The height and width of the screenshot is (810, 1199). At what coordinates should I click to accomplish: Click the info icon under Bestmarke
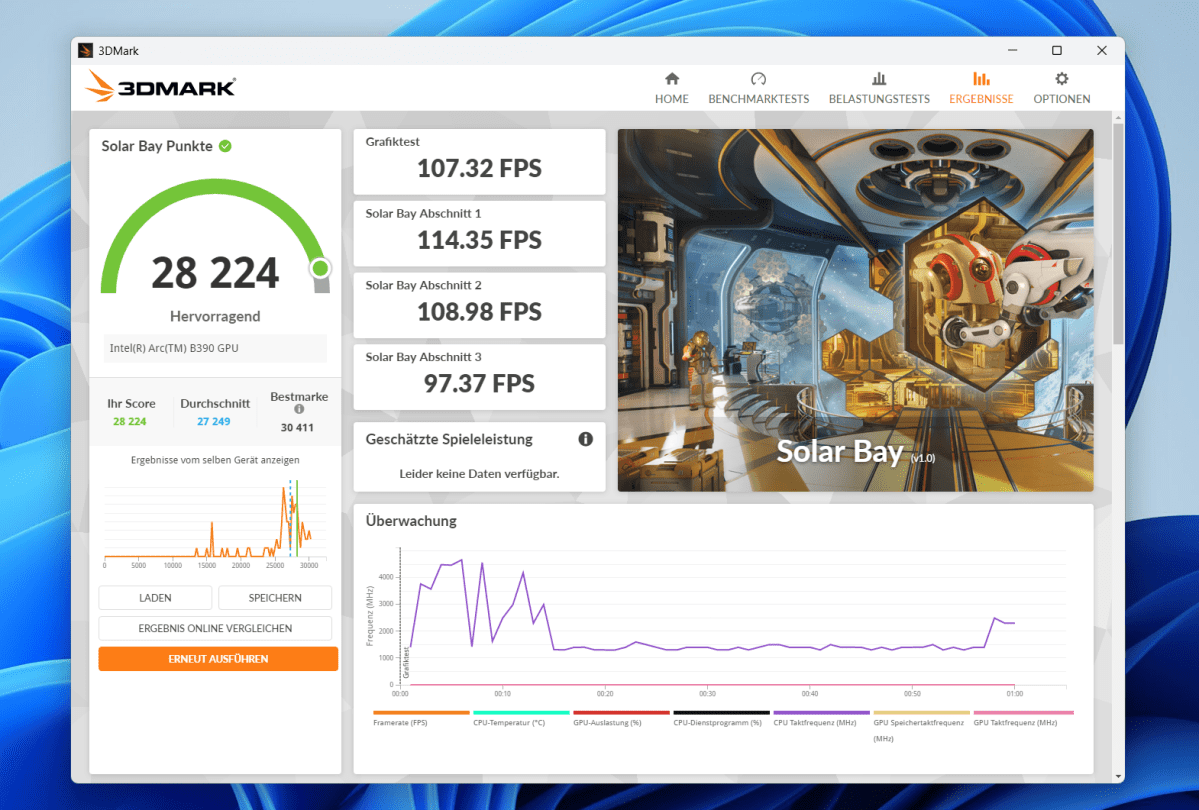[x=299, y=409]
